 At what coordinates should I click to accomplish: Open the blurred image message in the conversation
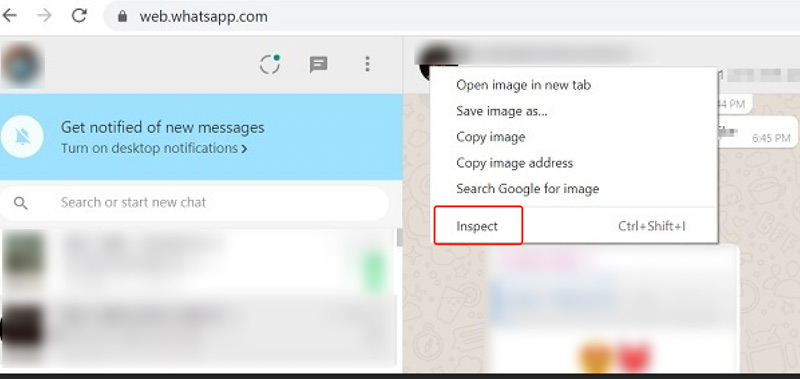(612, 309)
